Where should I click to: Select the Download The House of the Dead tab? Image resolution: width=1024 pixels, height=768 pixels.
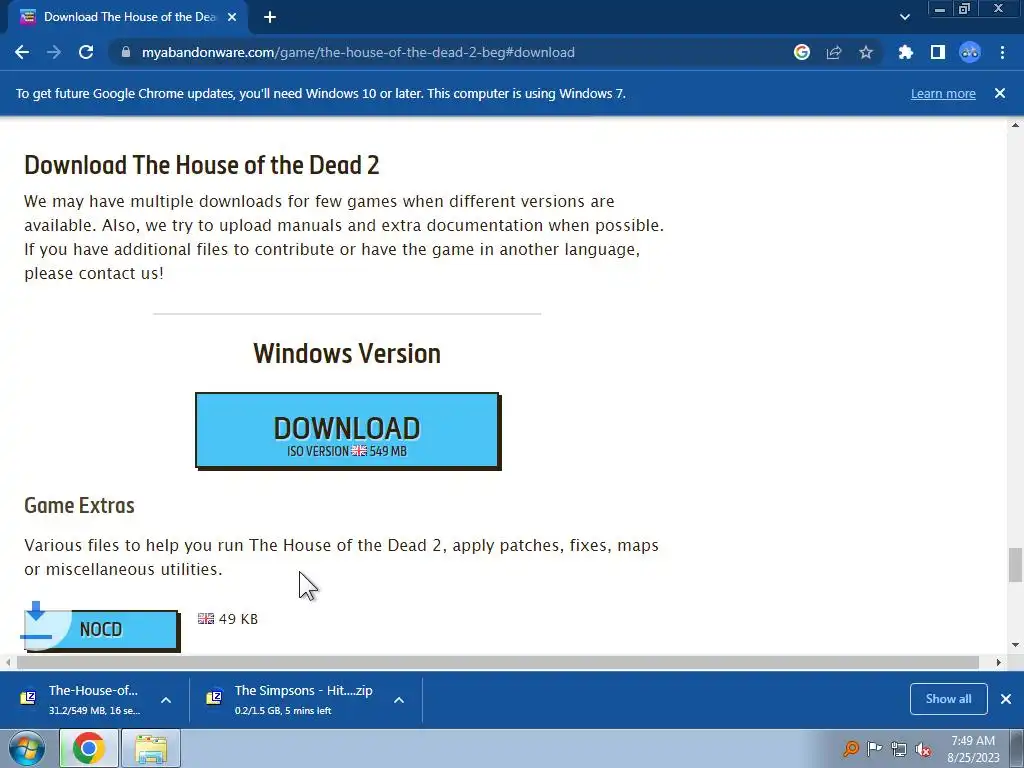coord(128,17)
